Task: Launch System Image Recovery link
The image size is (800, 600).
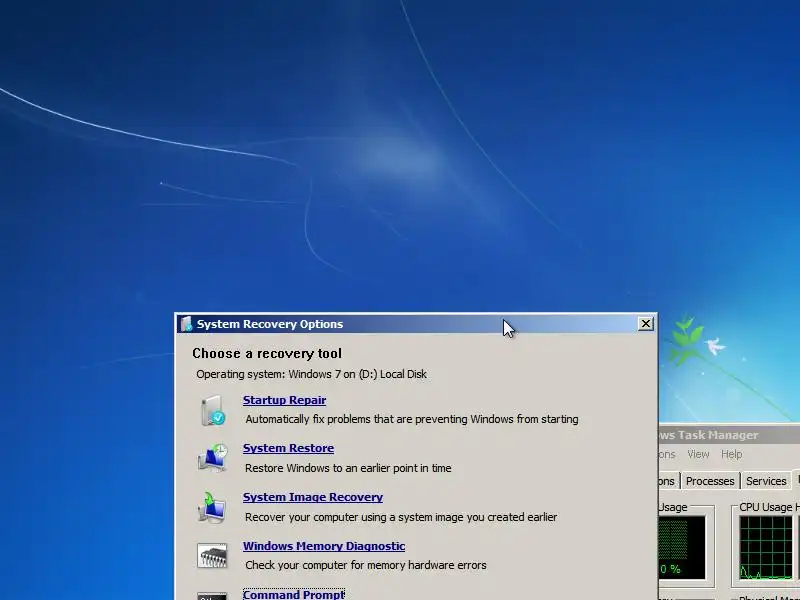Action: pyautogui.click(x=313, y=497)
